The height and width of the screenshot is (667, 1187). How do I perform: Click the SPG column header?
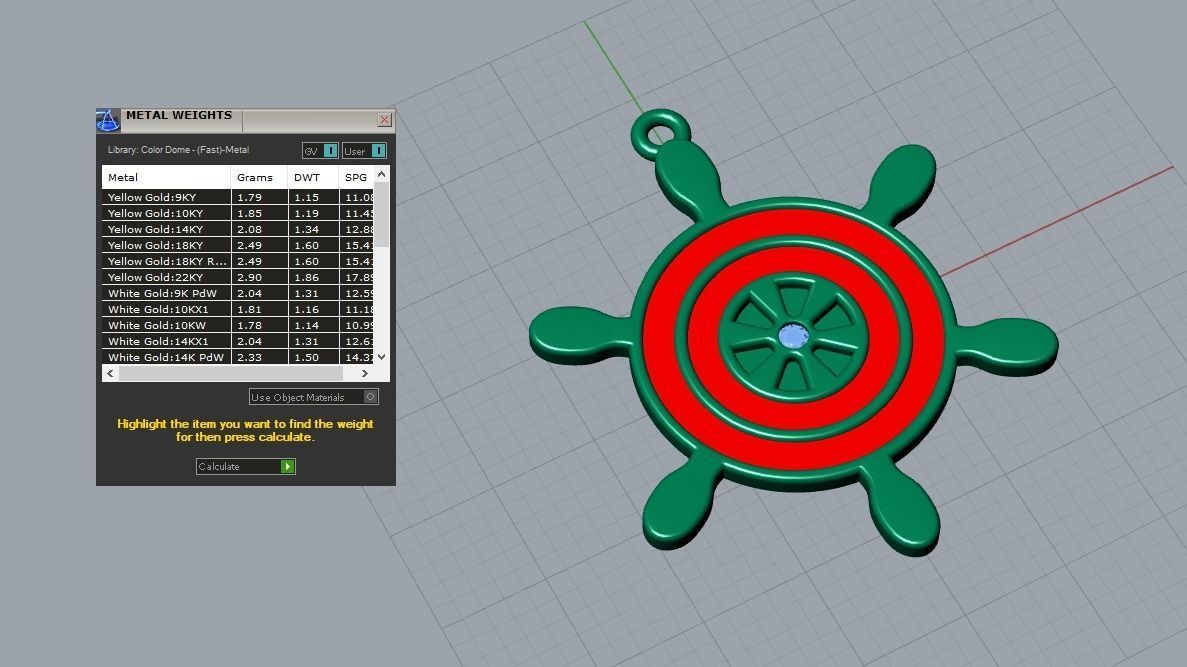pyautogui.click(x=356, y=177)
